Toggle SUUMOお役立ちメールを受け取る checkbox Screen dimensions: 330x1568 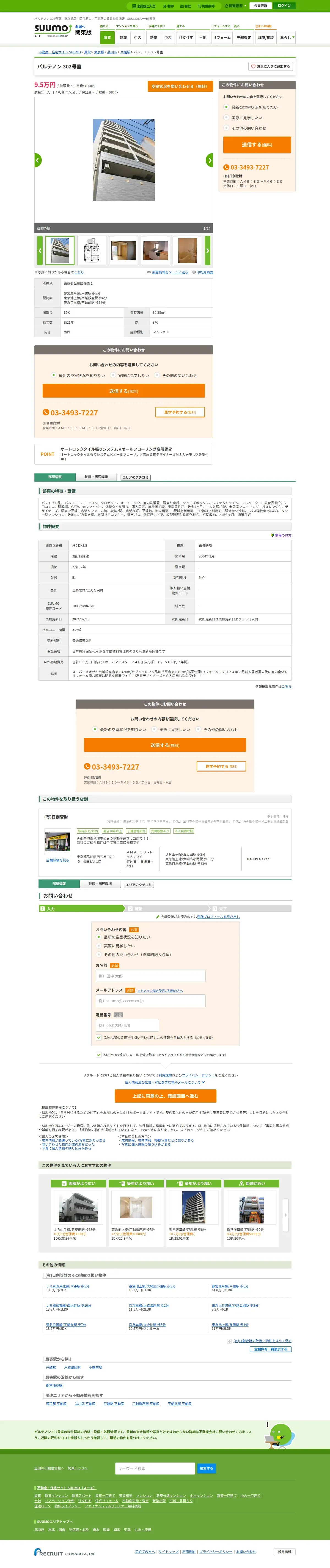pos(99,1055)
